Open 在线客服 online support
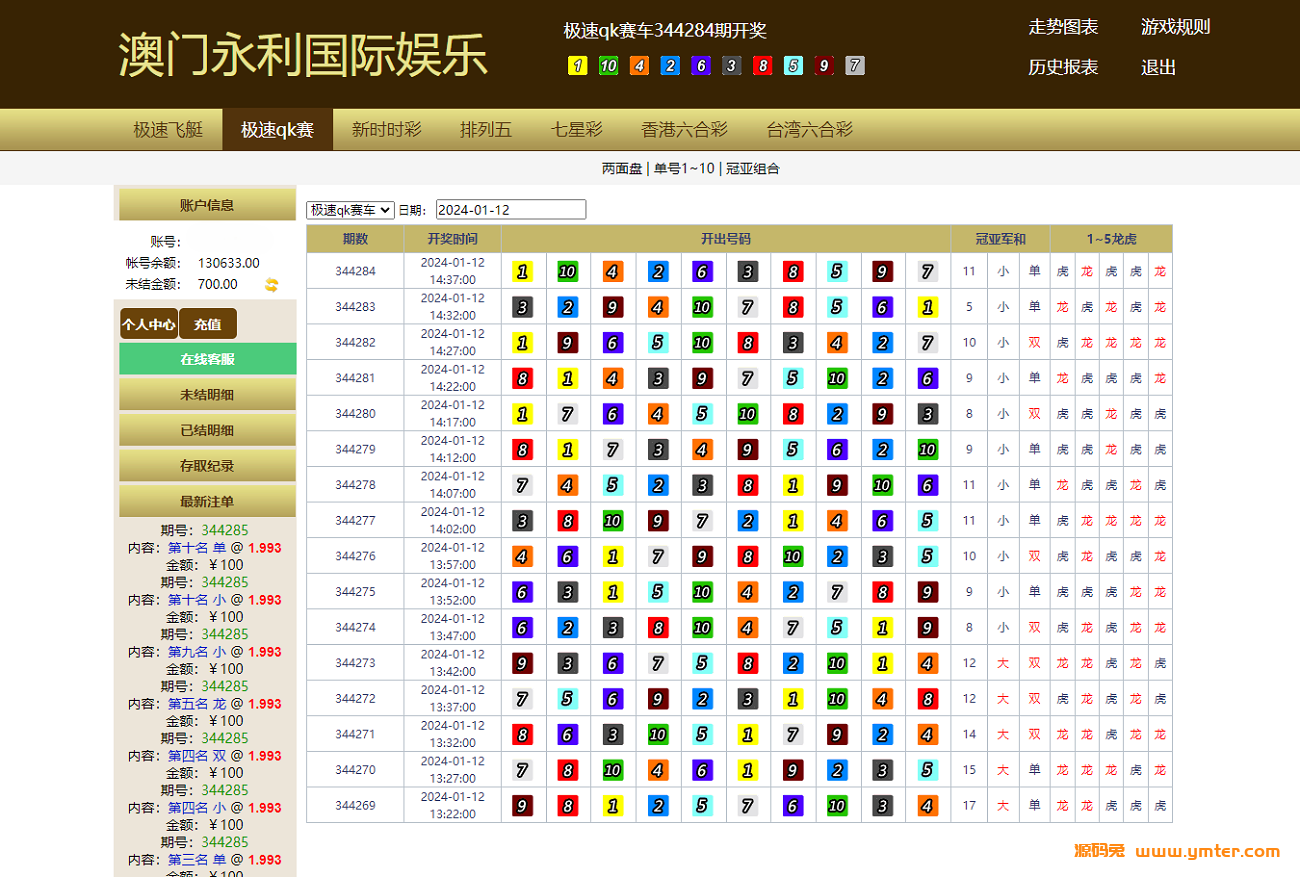The height and width of the screenshot is (877, 1300). [207, 359]
